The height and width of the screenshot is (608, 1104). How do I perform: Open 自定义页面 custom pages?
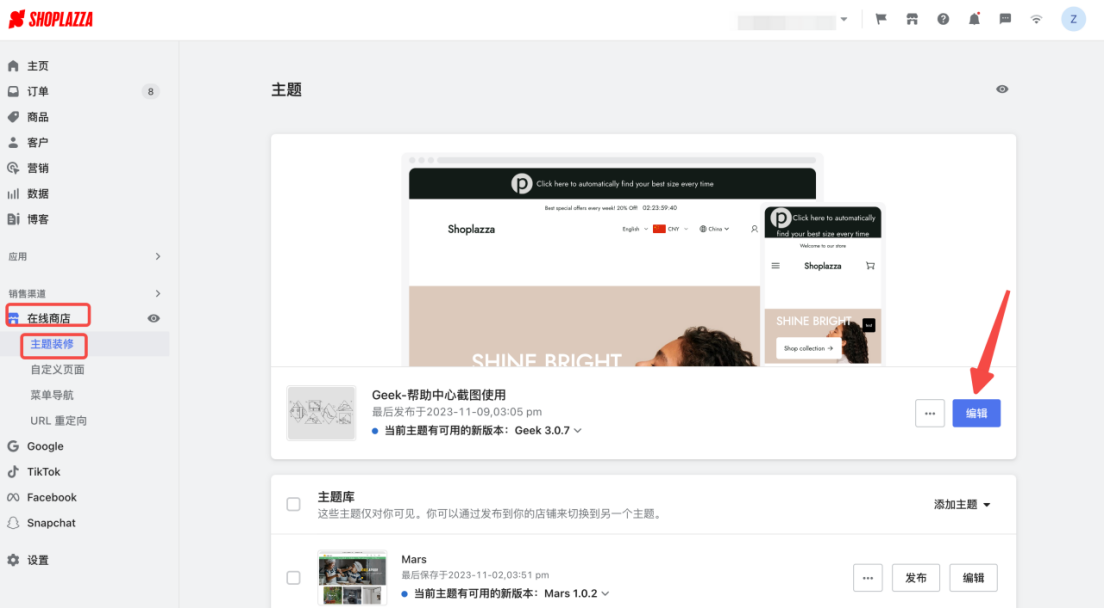point(57,369)
